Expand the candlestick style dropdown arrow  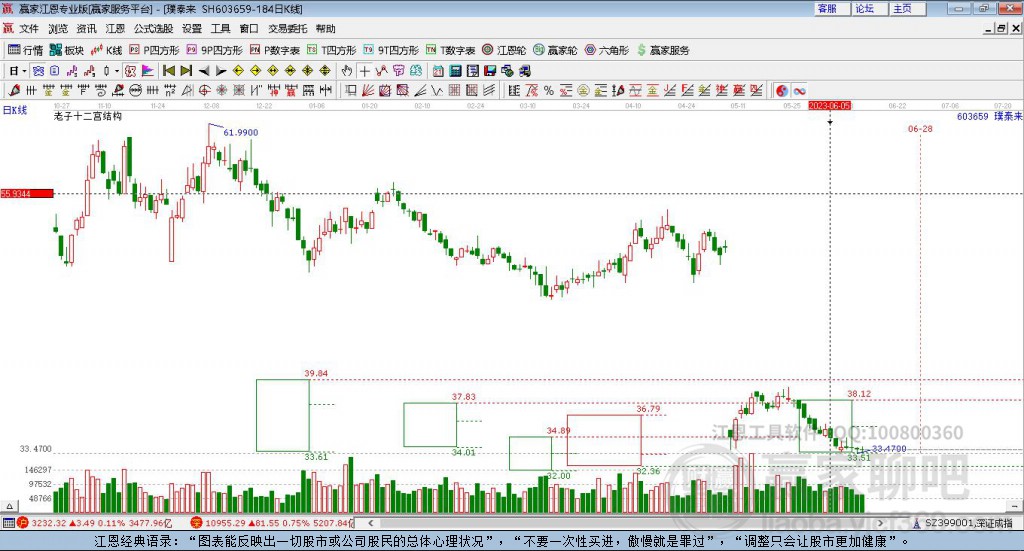(x=117, y=71)
